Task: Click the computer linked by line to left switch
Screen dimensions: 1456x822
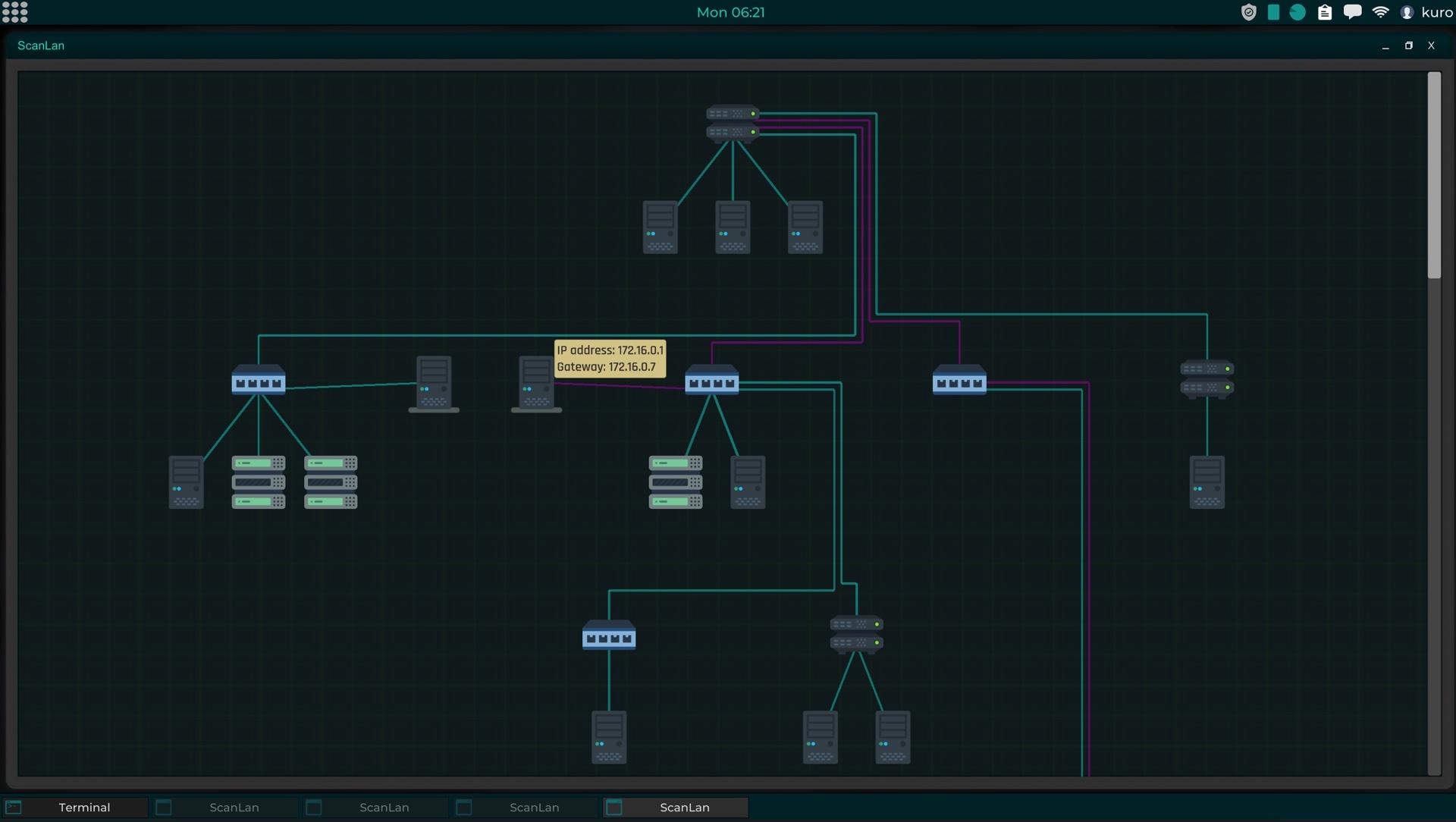Action: point(434,384)
